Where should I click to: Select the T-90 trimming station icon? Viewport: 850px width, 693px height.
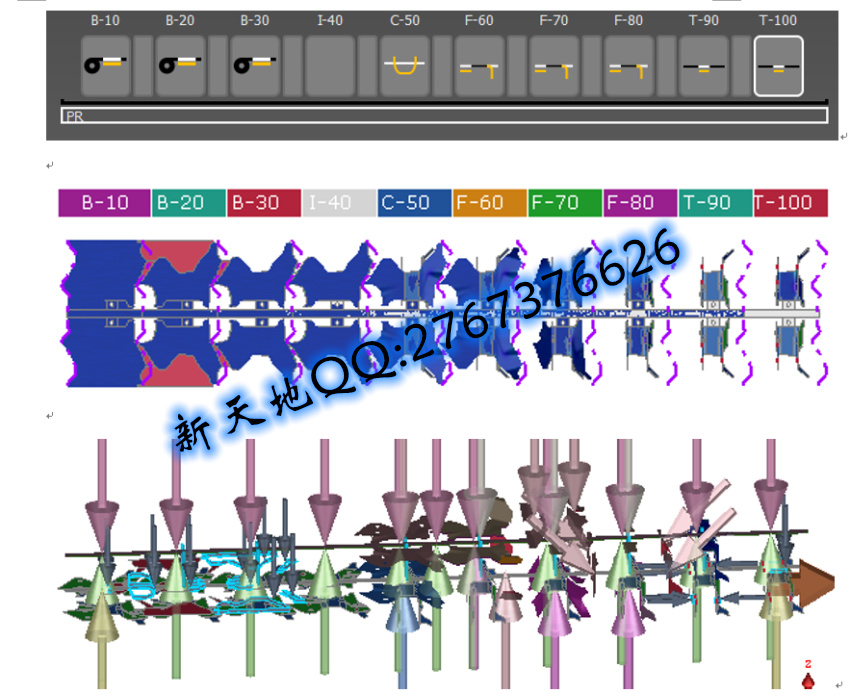pos(704,66)
